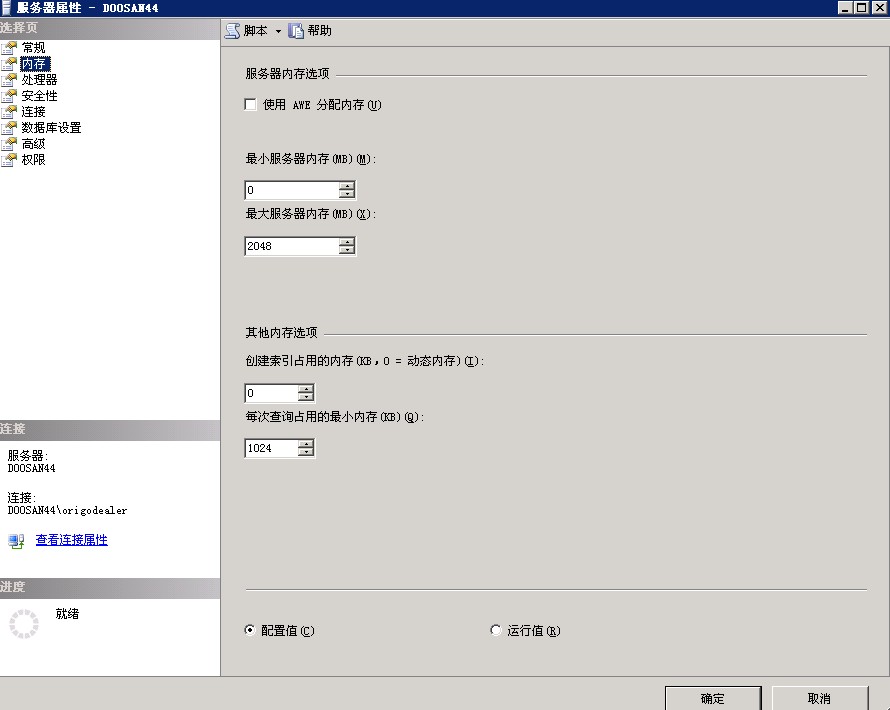Click the 创建索引占用的内存 input field
Viewport: 890px width, 710px height.
(x=271, y=393)
